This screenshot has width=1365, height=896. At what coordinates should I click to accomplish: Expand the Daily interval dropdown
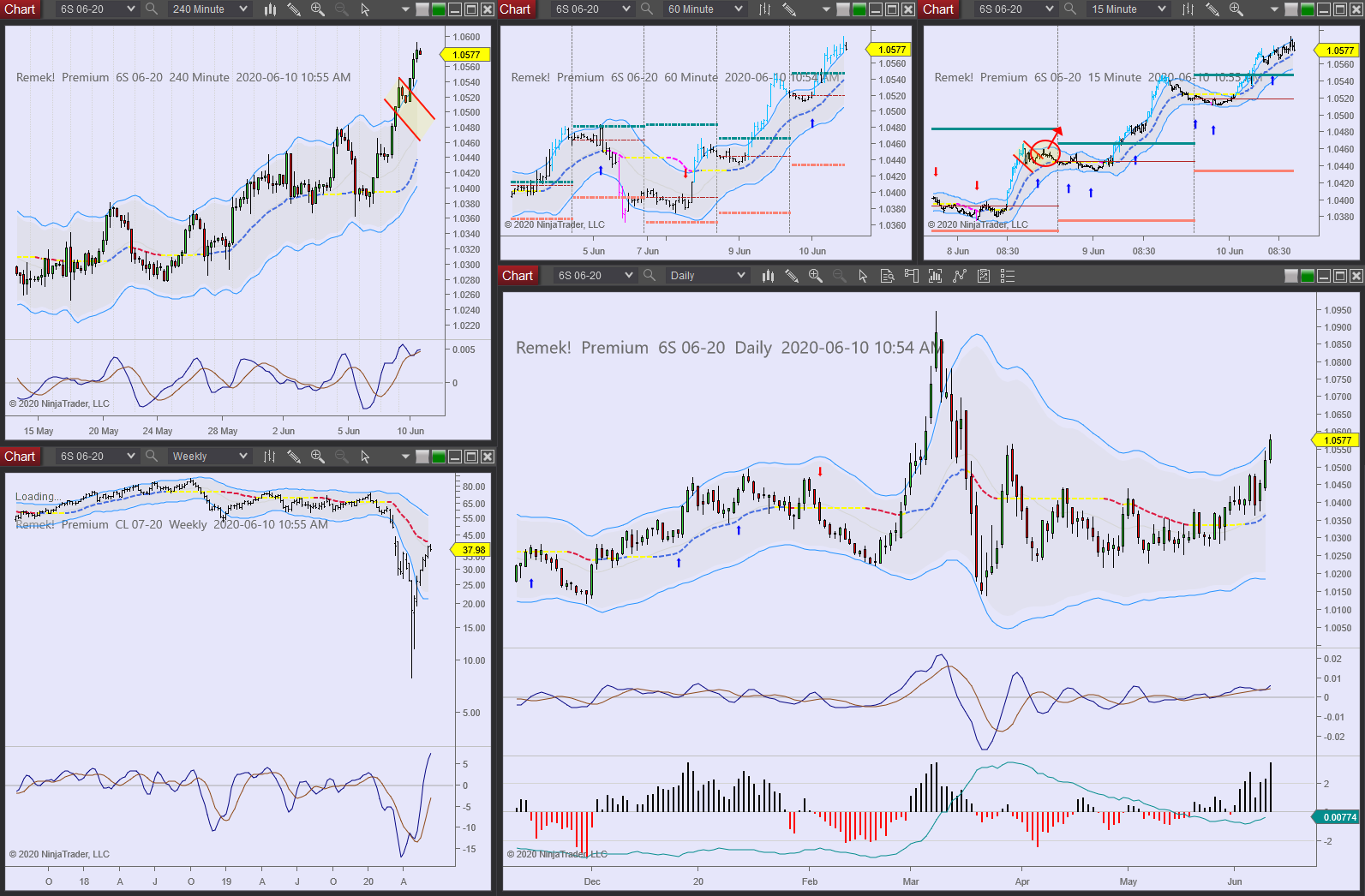(707, 276)
